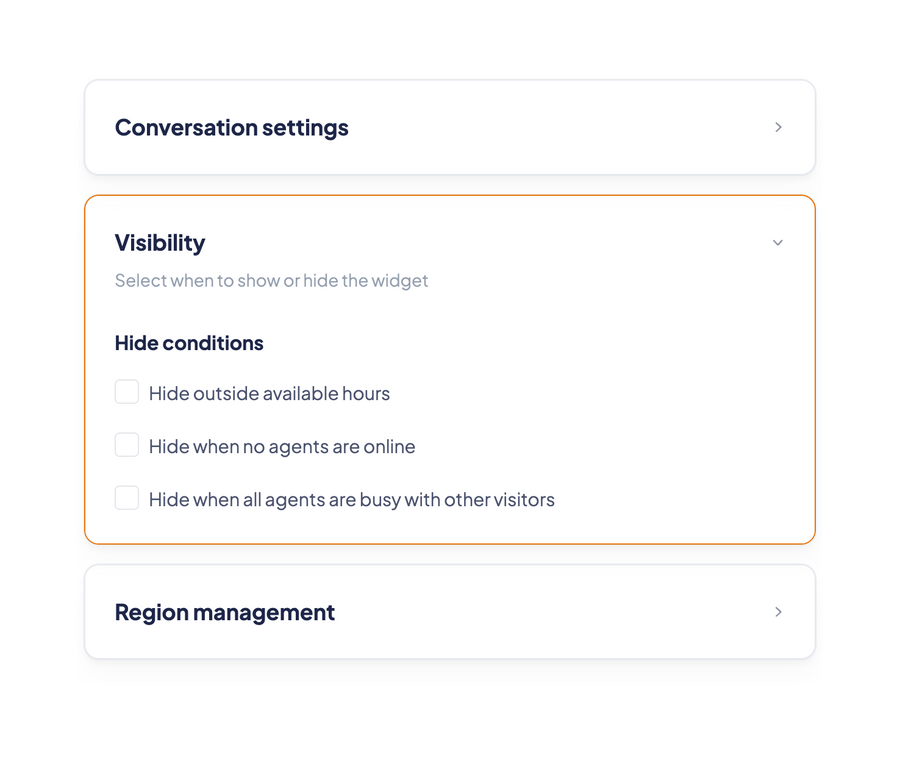Screen dimensions: 900x760
Task: Click the downward chevron in the Visibility panel
Action: 778,242
